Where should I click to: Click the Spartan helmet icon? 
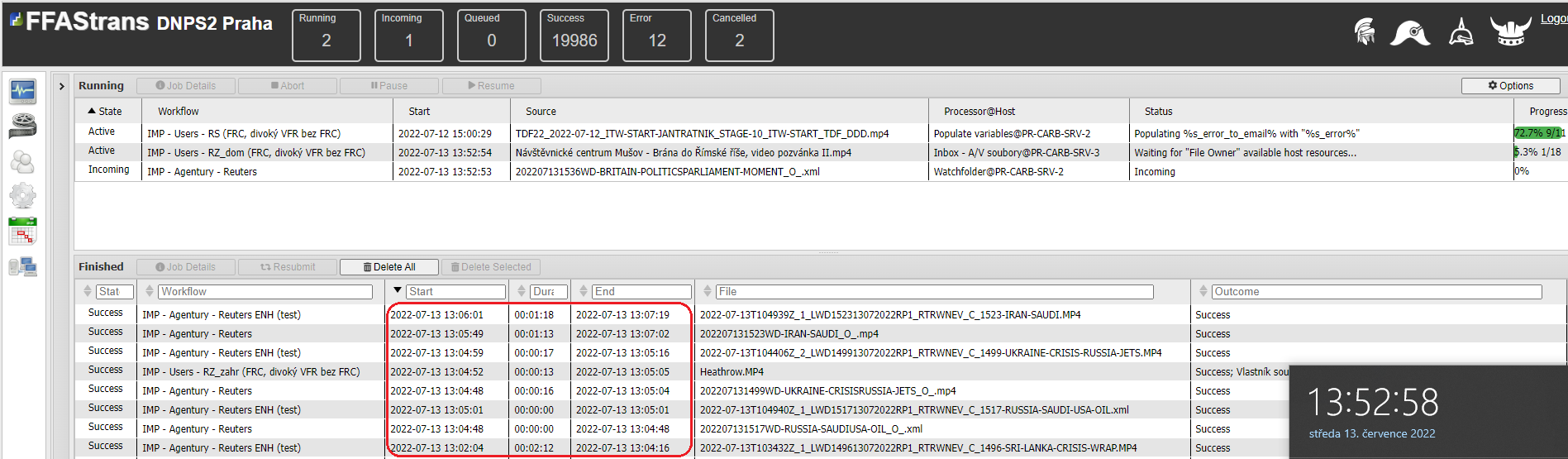pos(1365,32)
